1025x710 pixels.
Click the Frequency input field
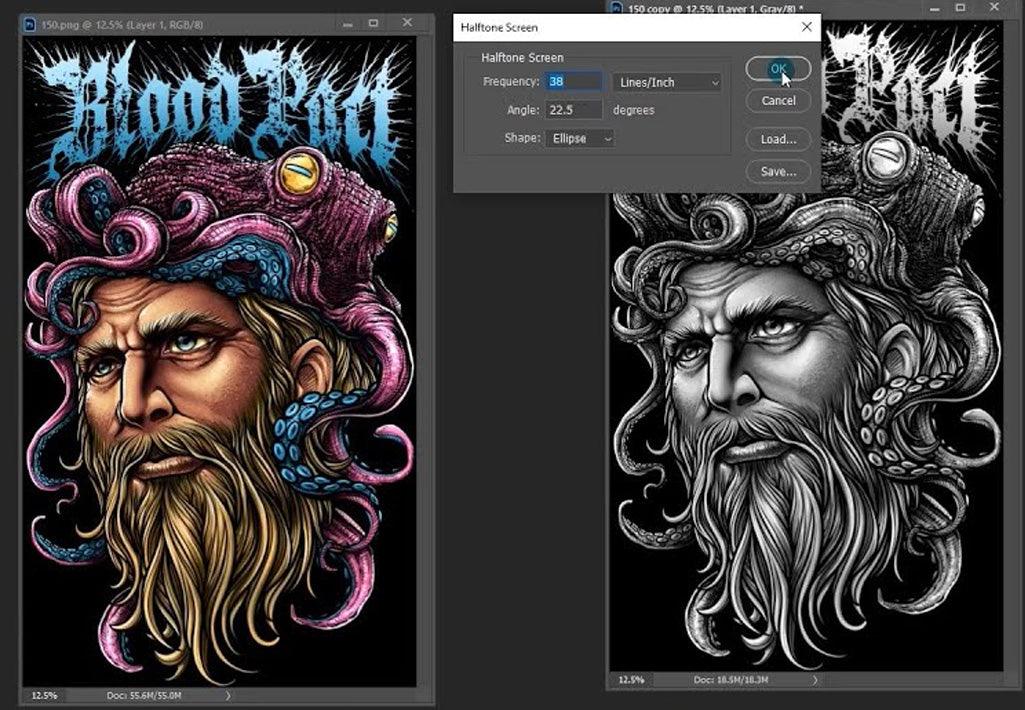point(574,82)
